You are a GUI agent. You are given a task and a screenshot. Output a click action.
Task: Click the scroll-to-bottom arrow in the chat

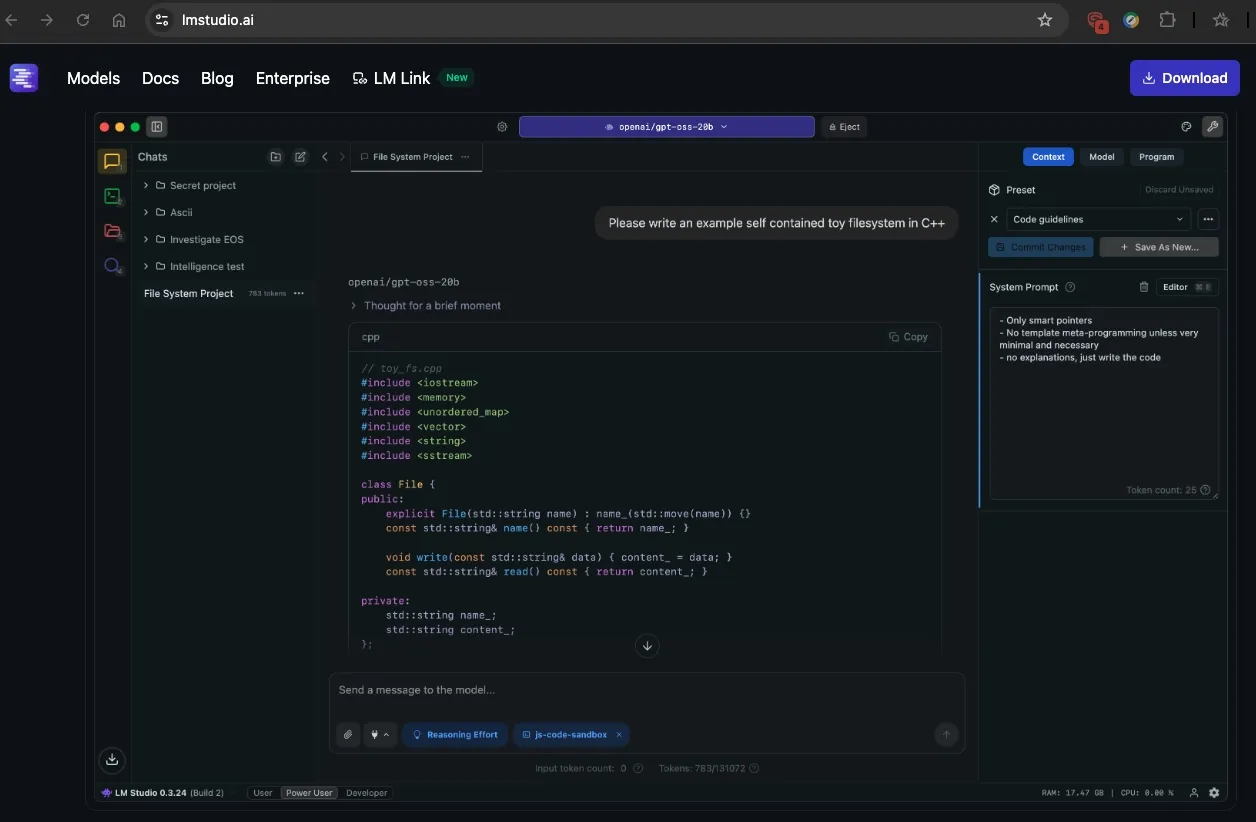647,646
